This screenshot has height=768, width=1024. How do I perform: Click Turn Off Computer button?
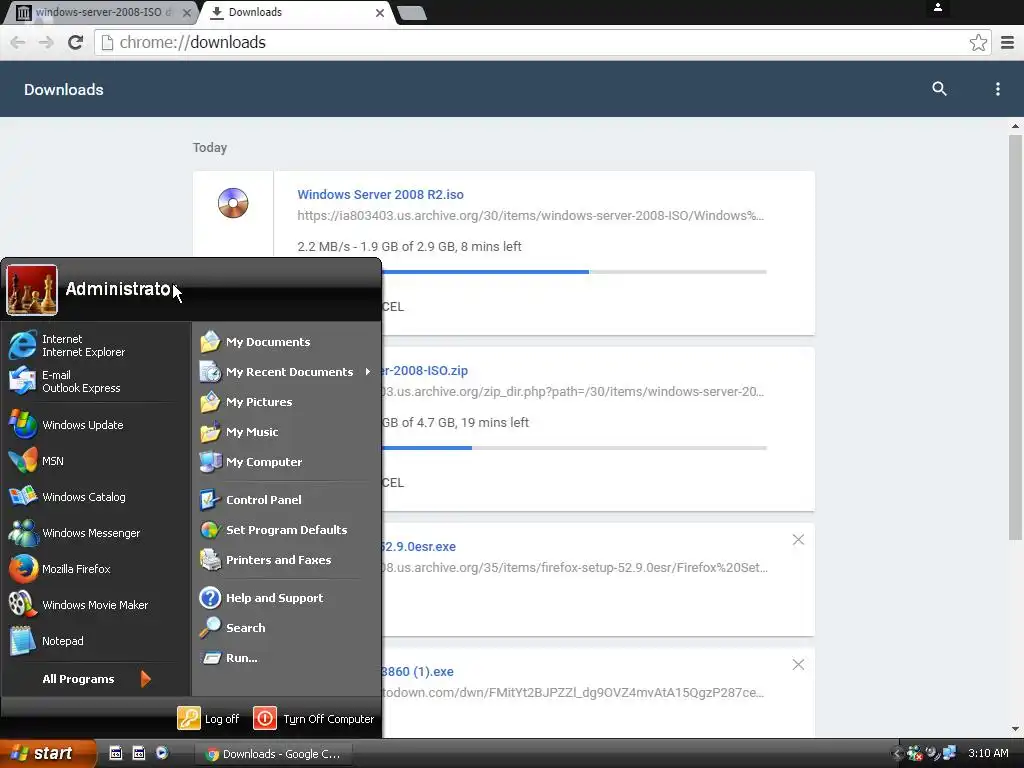[314, 718]
